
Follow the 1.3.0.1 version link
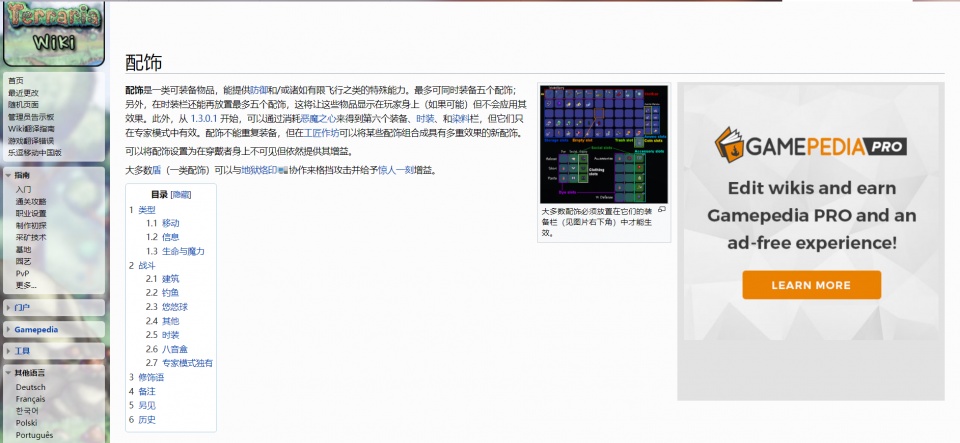point(204,119)
